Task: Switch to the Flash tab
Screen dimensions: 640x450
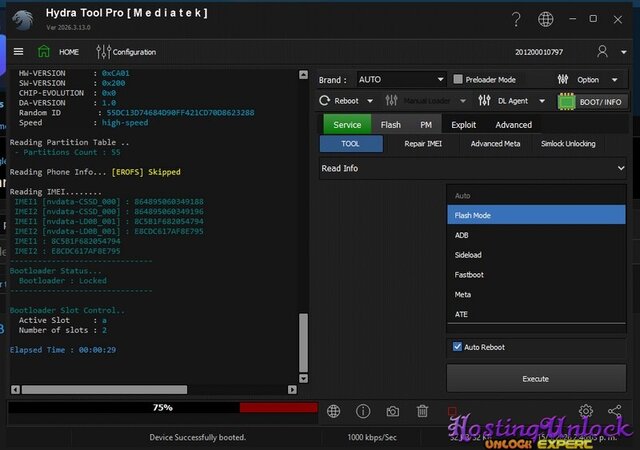Action: tap(390, 125)
